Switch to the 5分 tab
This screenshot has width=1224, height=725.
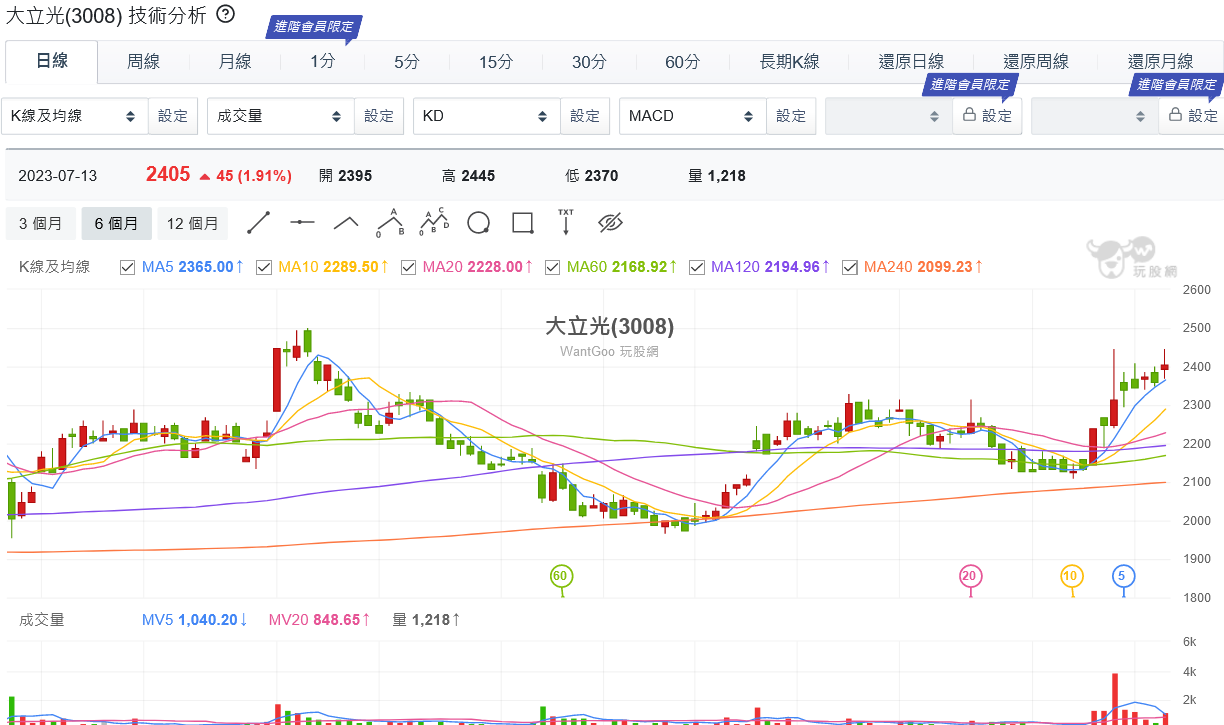click(406, 62)
